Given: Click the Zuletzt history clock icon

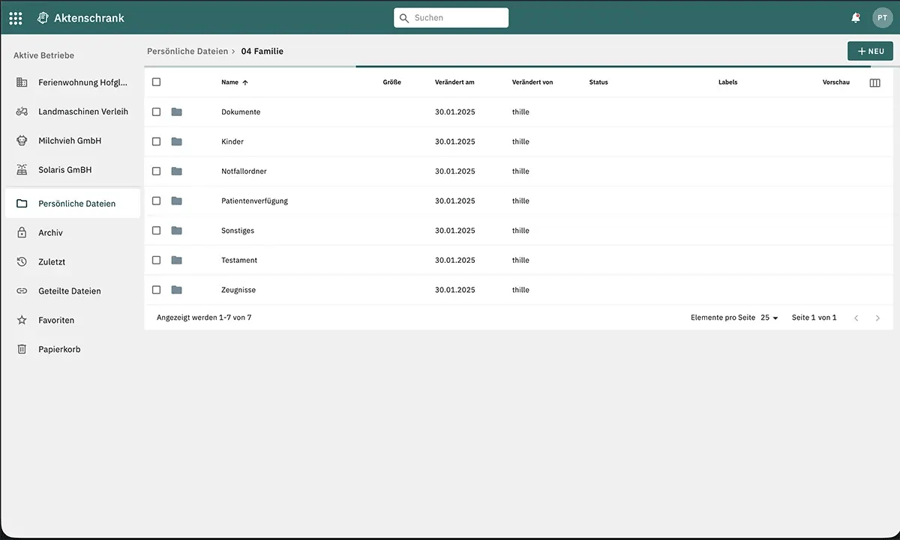Looking at the screenshot, I should (x=22, y=262).
